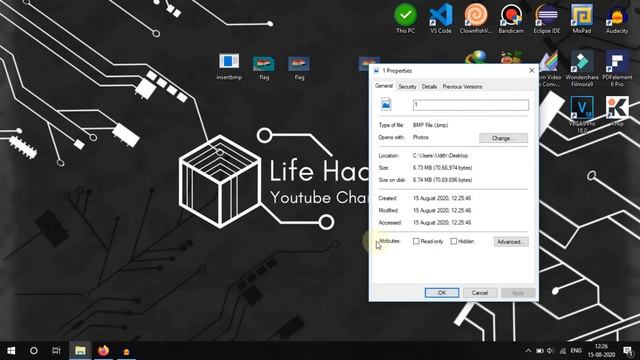Select the Wondershare Filmora9 desktop shortcut

582,68
